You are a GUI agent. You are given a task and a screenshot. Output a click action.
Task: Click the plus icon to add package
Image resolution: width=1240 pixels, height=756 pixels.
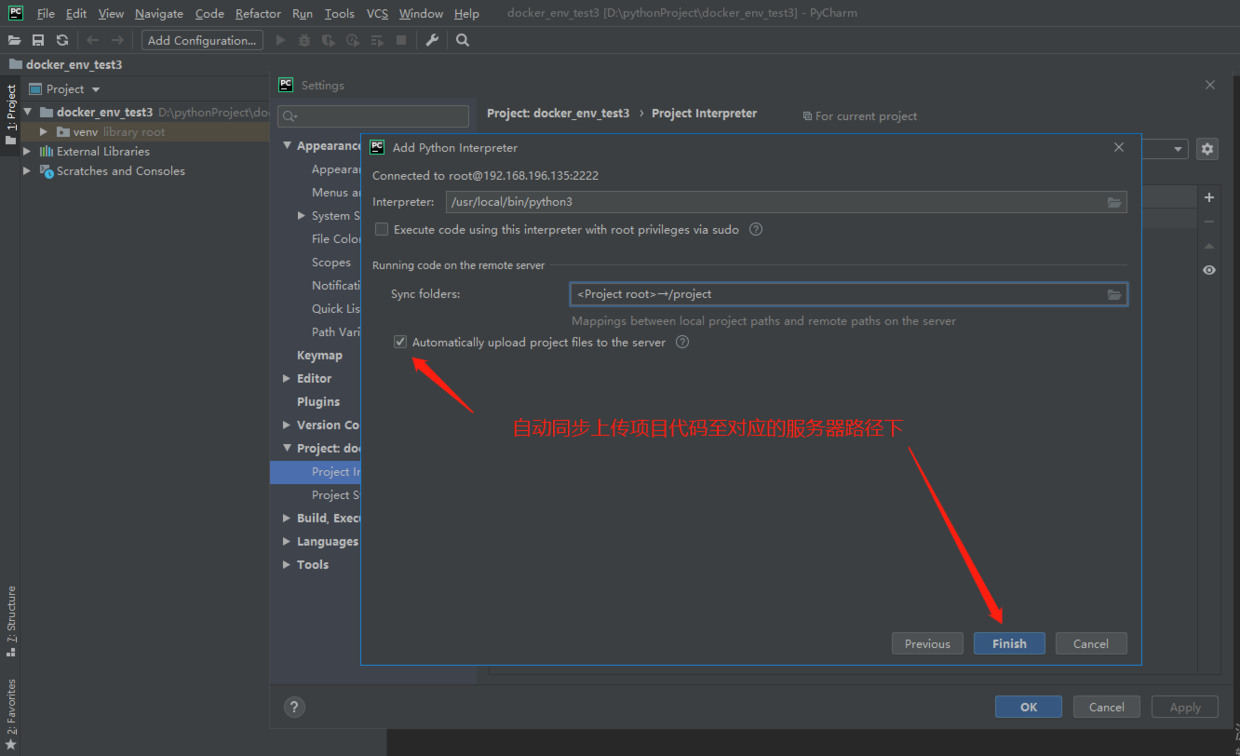(1209, 198)
